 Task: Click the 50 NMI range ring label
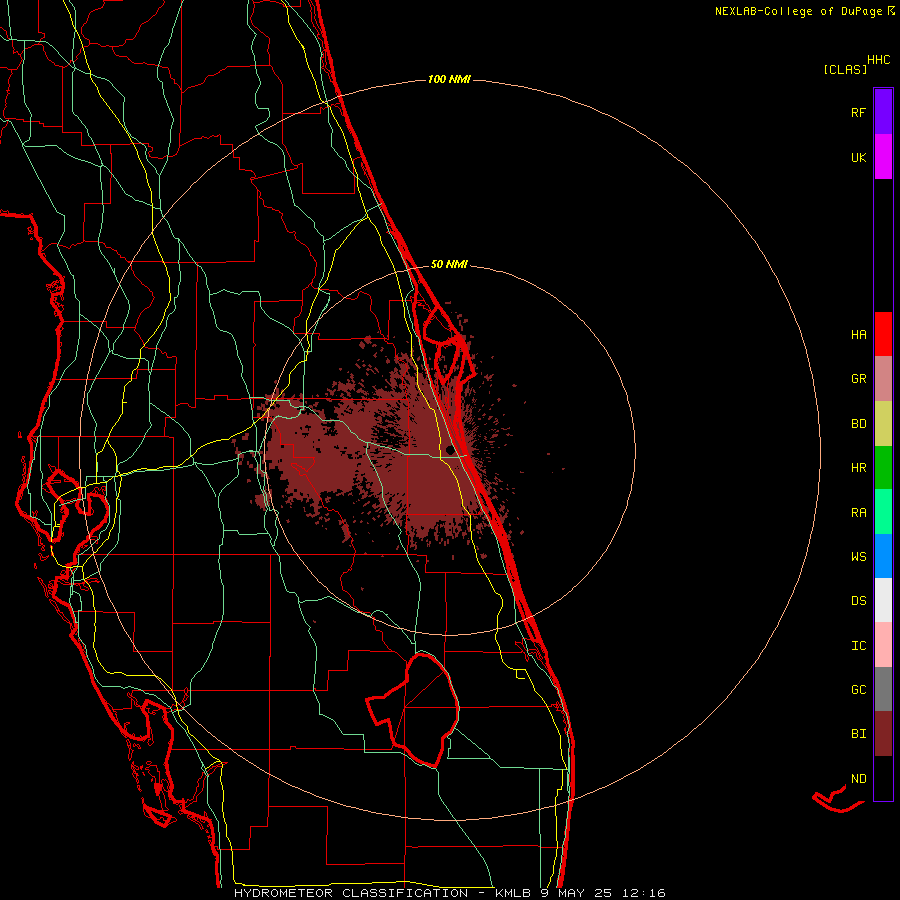(449, 264)
